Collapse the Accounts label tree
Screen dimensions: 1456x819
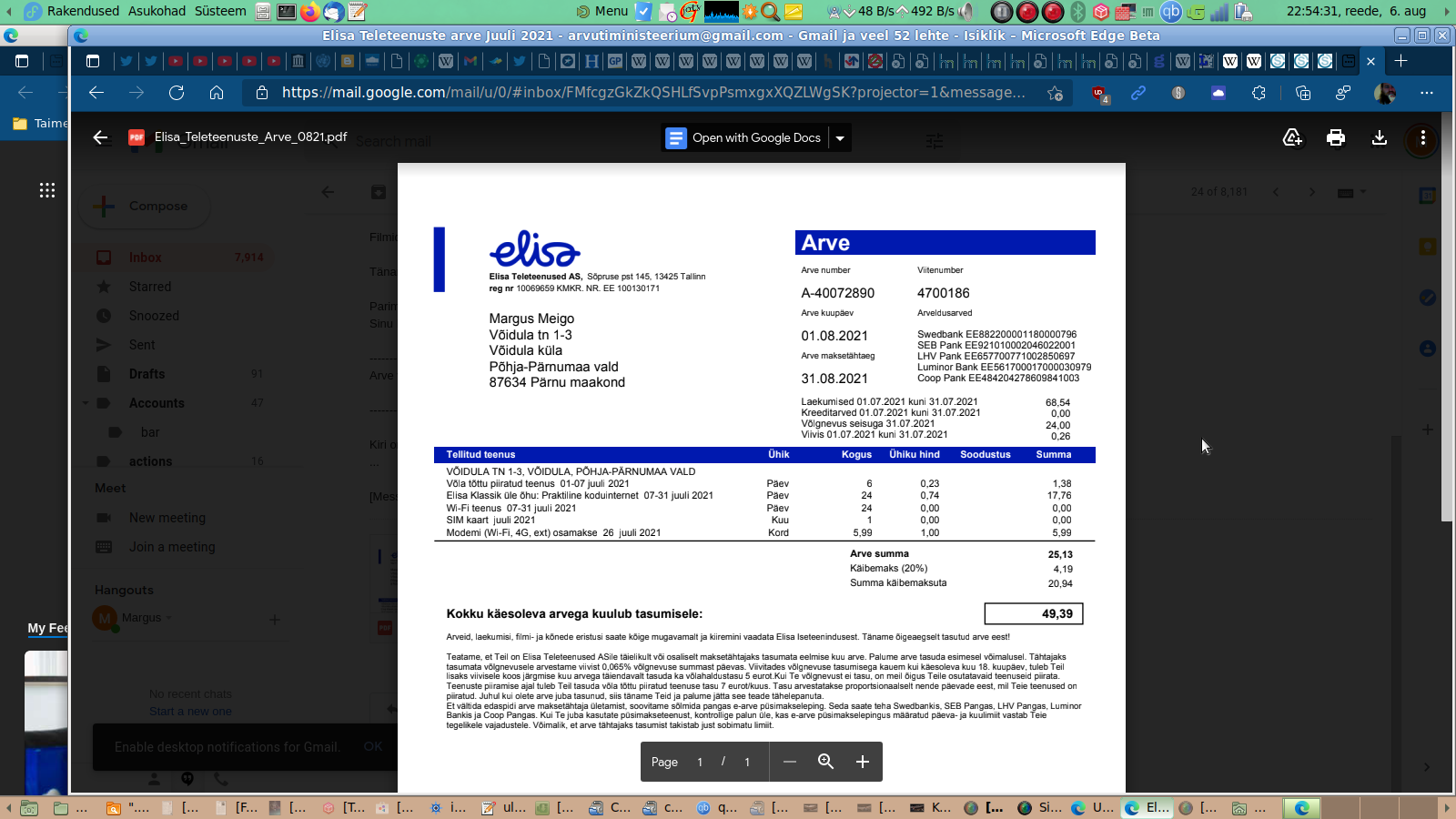coord(86,403)
